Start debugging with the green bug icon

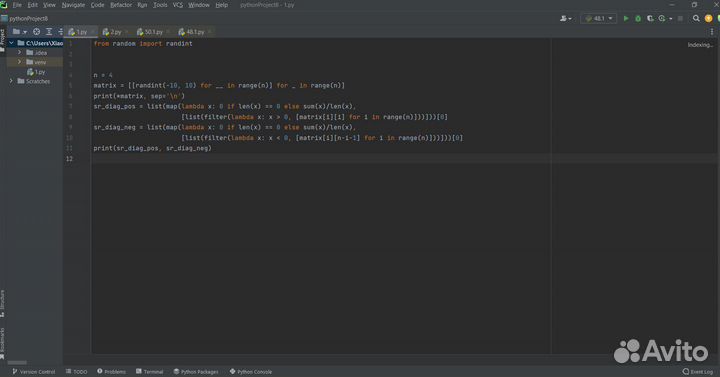coord(638,18)
